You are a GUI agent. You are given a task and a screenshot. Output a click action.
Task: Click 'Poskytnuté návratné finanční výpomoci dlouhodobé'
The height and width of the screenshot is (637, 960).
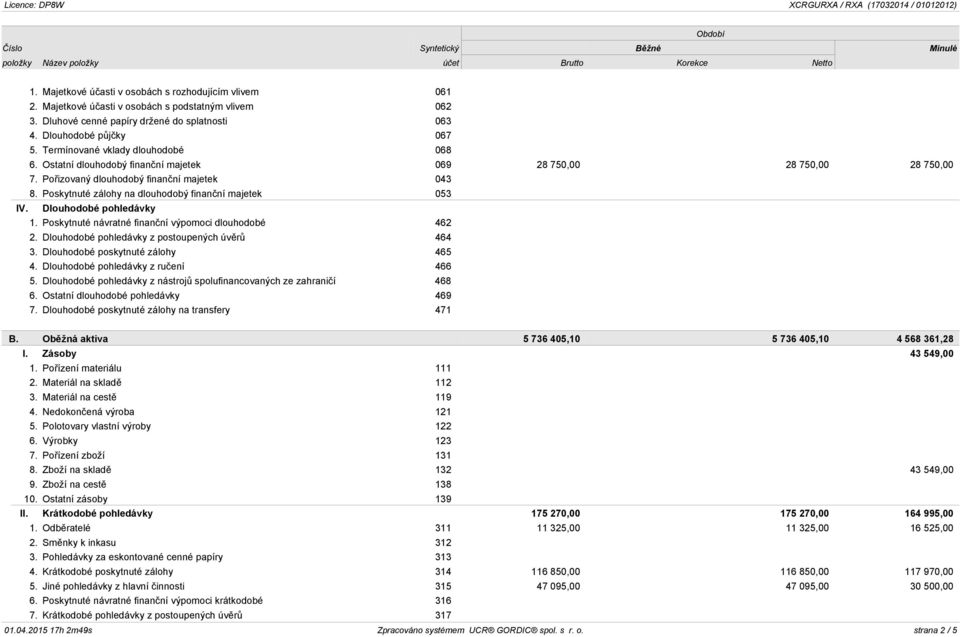pos(154,223)
